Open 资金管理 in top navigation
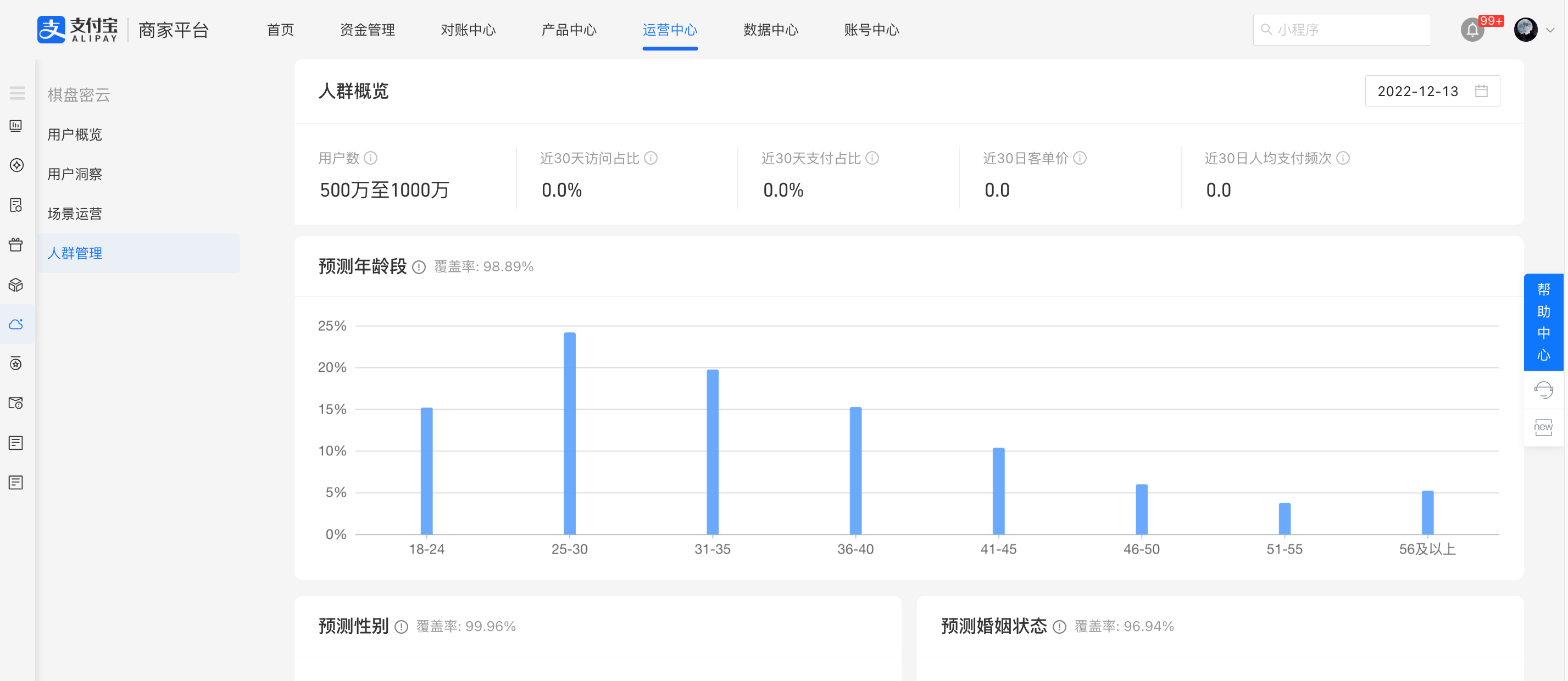The image size is (1568, 681). 367,30
